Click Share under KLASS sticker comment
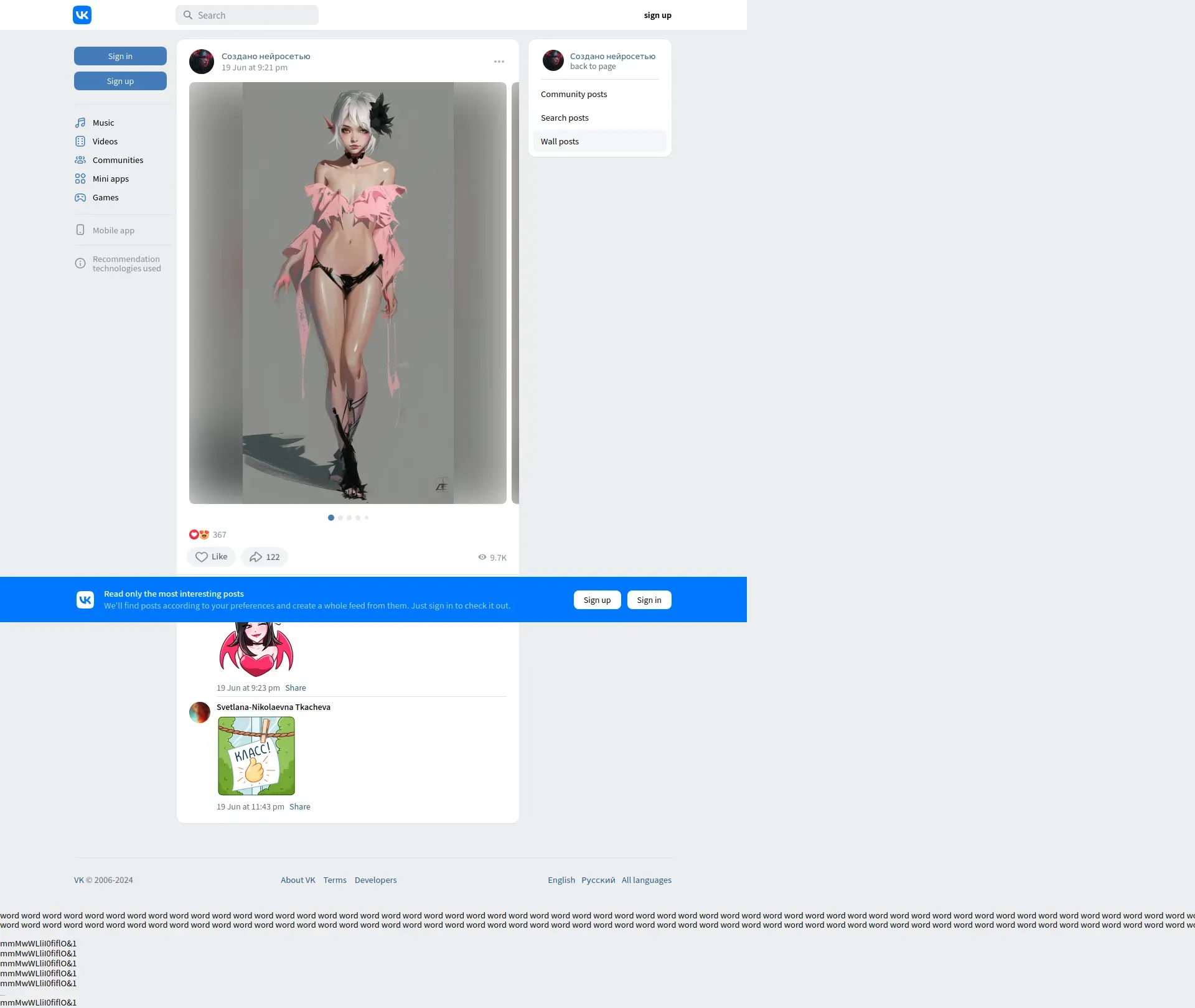This screenshot has height=1008, width=1195. coord(299,806)
